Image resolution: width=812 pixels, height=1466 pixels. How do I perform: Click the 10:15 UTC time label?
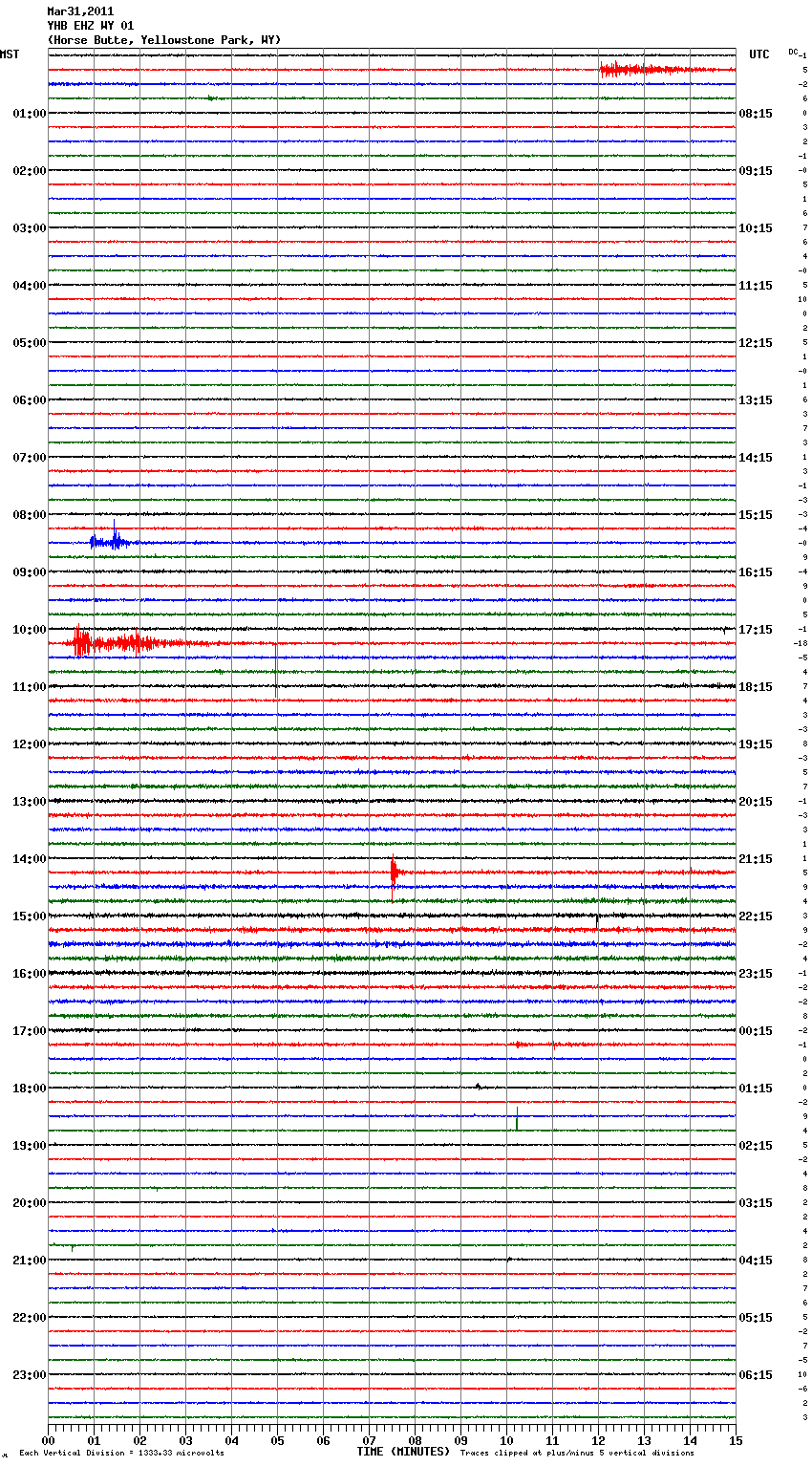pos(756,228)
